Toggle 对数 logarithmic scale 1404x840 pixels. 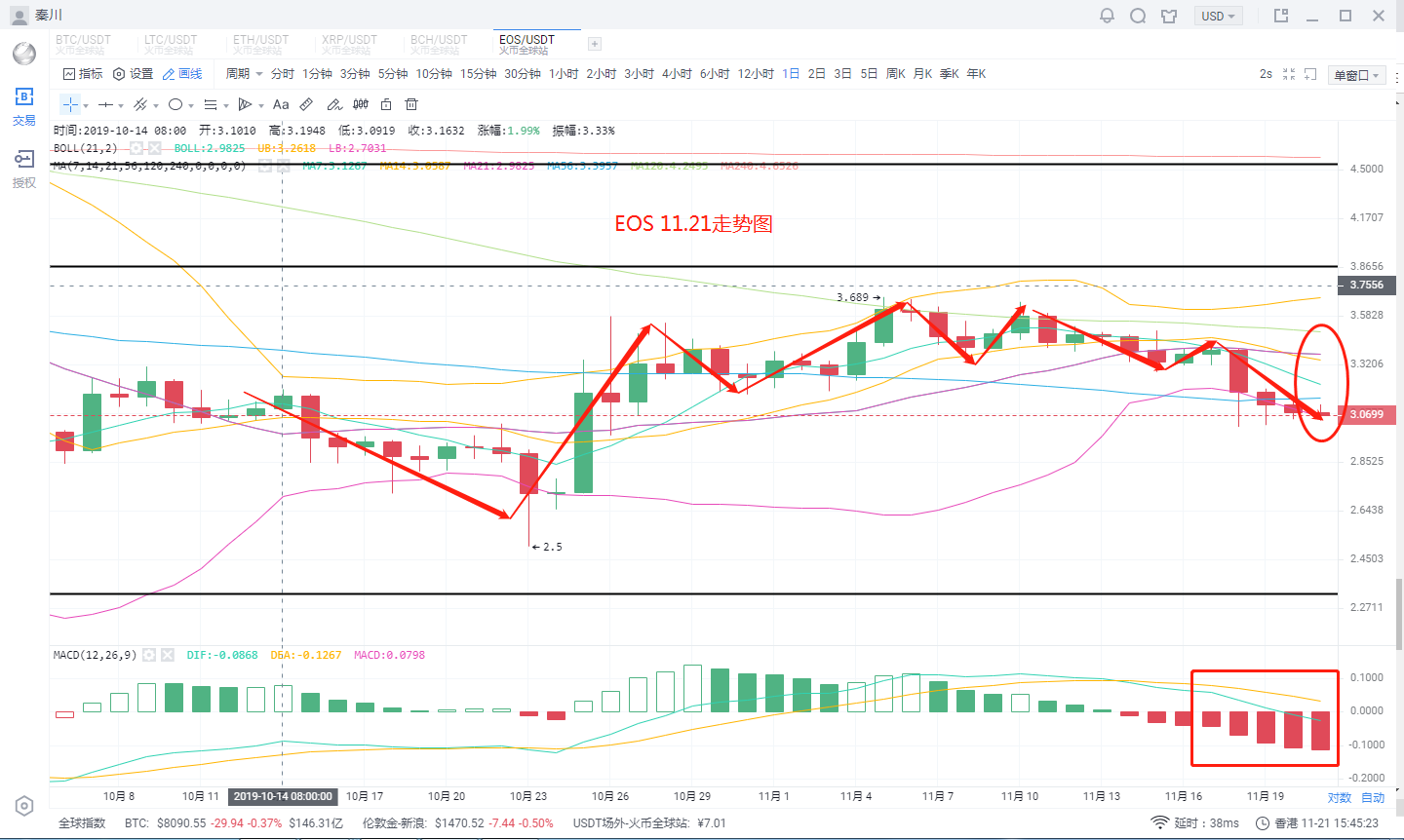[1340, 797]
